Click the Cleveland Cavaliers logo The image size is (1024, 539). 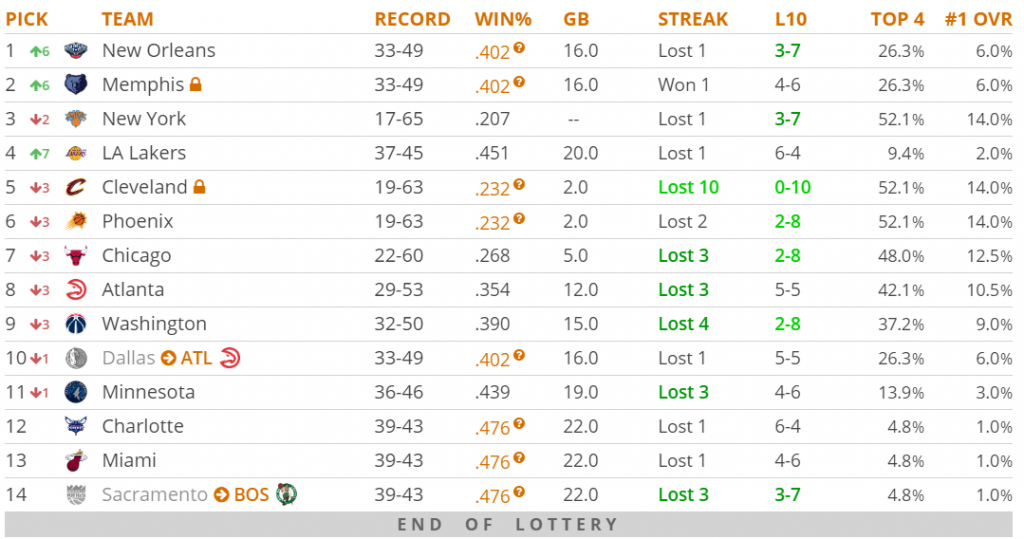click(76, 187)
